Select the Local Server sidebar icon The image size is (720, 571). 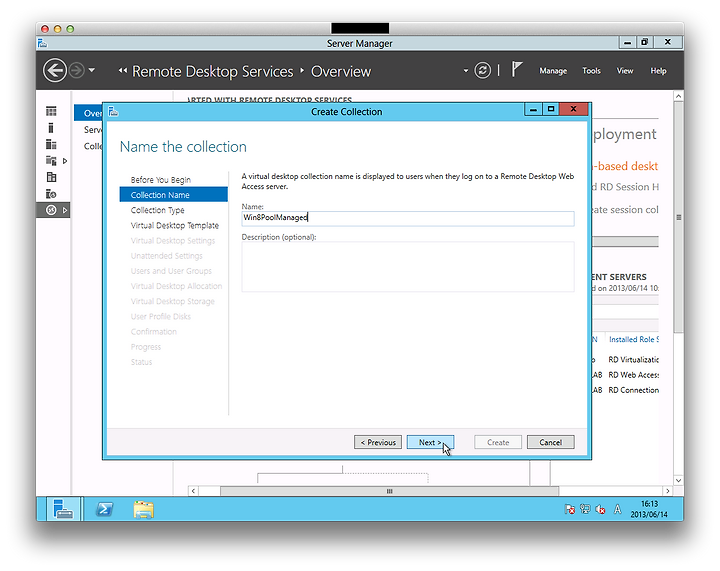click(51, 128)
